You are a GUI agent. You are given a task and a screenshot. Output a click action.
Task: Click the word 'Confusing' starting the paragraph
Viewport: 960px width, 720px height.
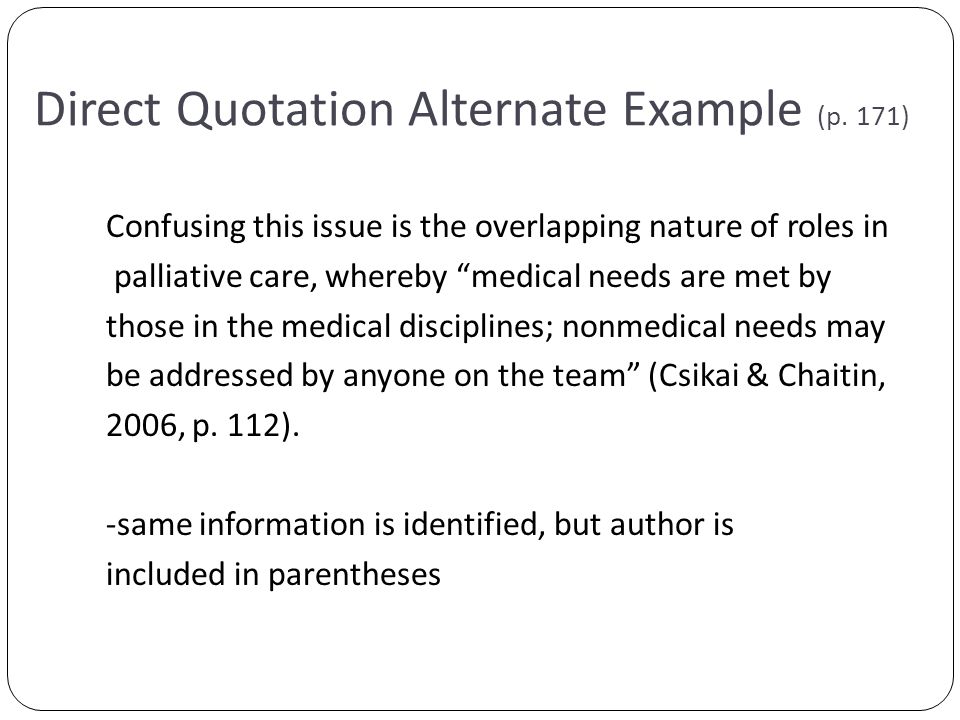point(175,228)
